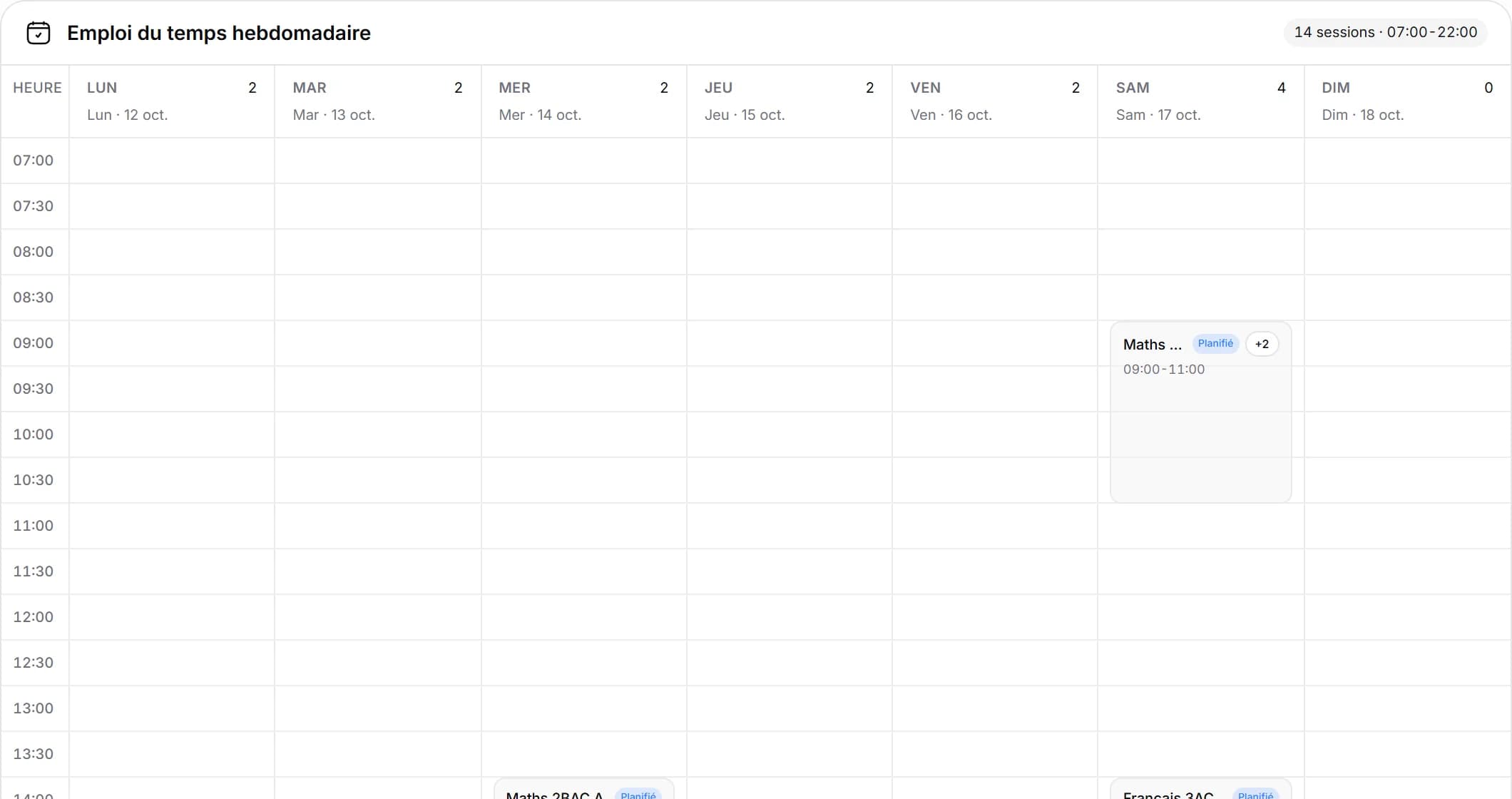Viewport: 1512px width, 799px height.
Task: Click the 13:30 time row label
Action: [x=34, y=754]
